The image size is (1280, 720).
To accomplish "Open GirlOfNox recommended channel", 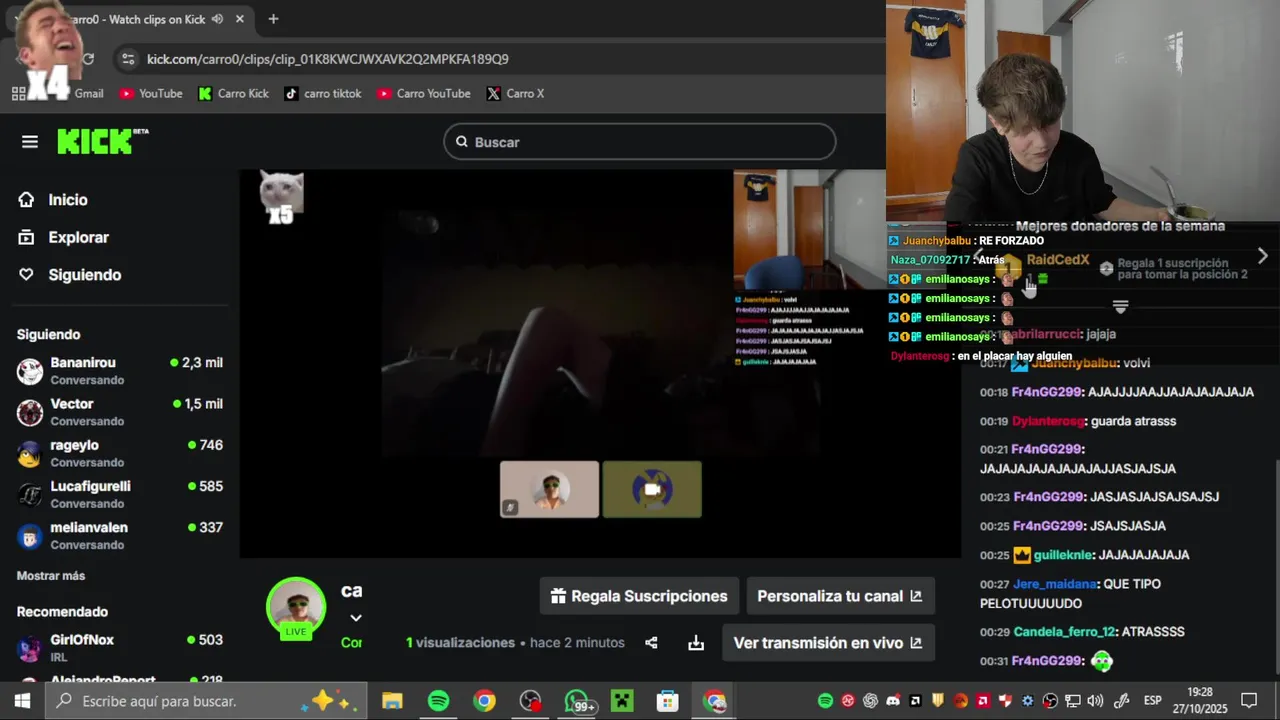I will [x=120, y=647].
